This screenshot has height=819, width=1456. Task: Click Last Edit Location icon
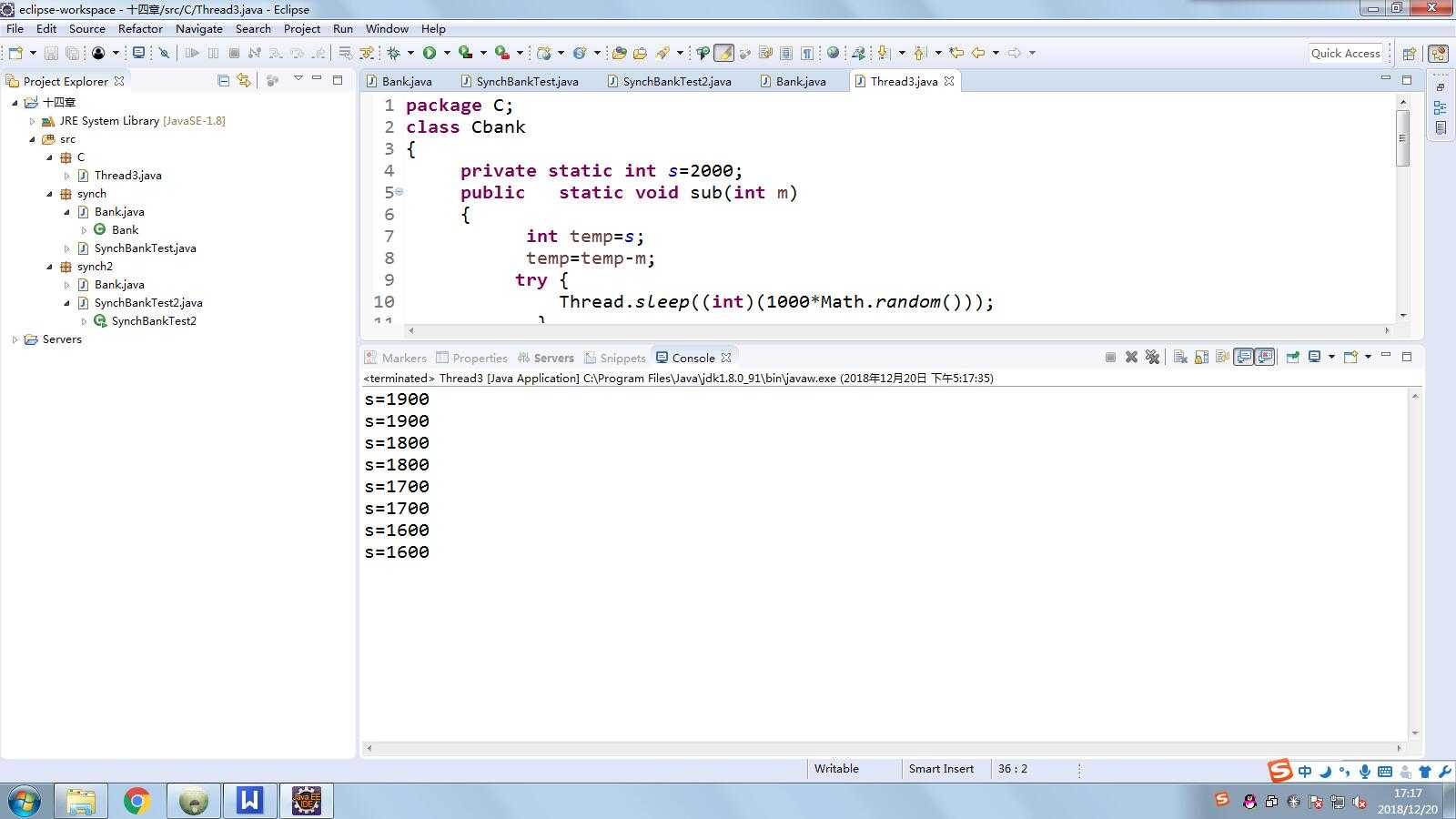click(956, 53)
